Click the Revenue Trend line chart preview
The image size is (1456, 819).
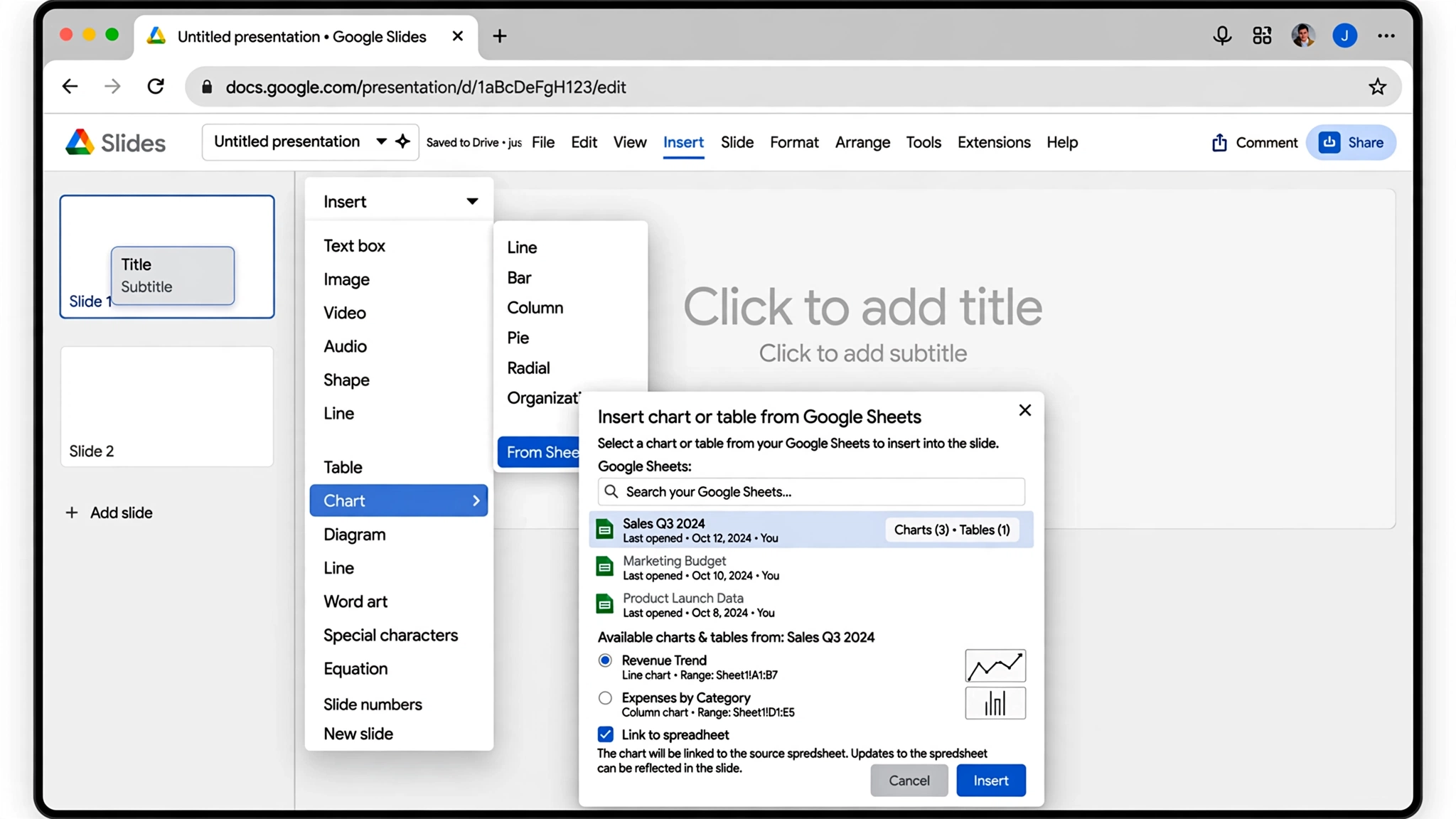click(995, 666)
